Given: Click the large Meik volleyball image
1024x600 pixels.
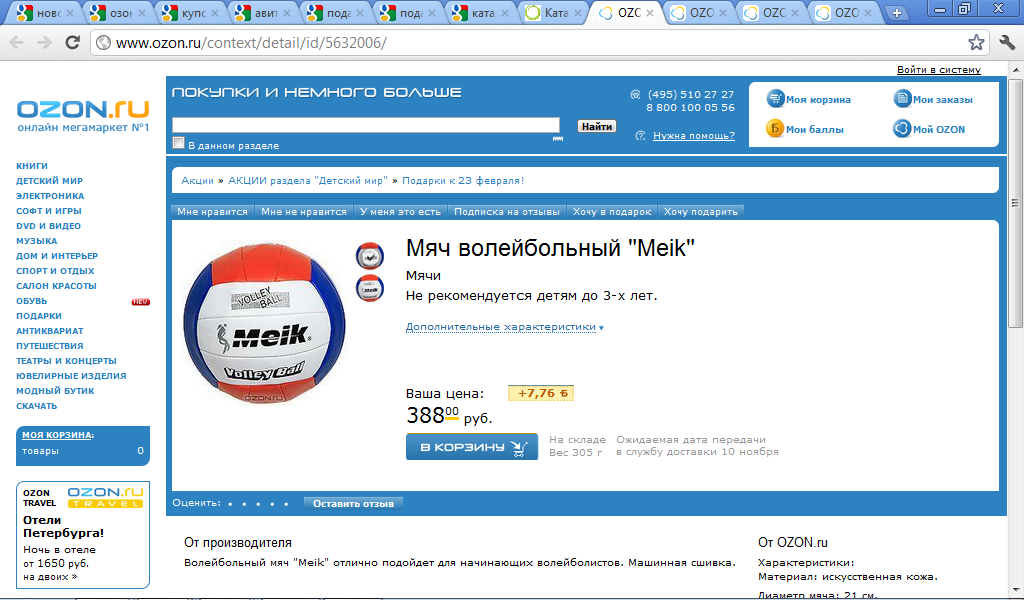Looking at the screenshot, I should [264, 322].
